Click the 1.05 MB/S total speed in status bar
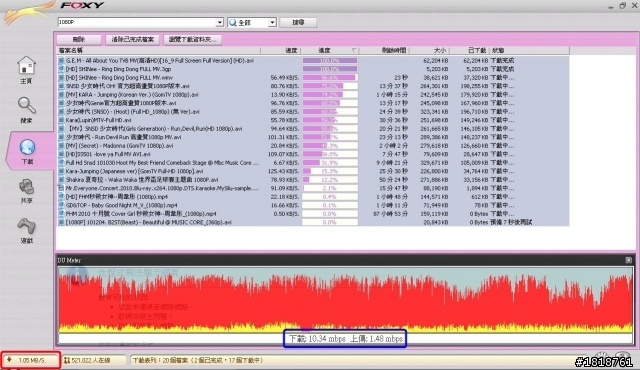The width and height of the screenshot is (640, 370). (32, 360)
